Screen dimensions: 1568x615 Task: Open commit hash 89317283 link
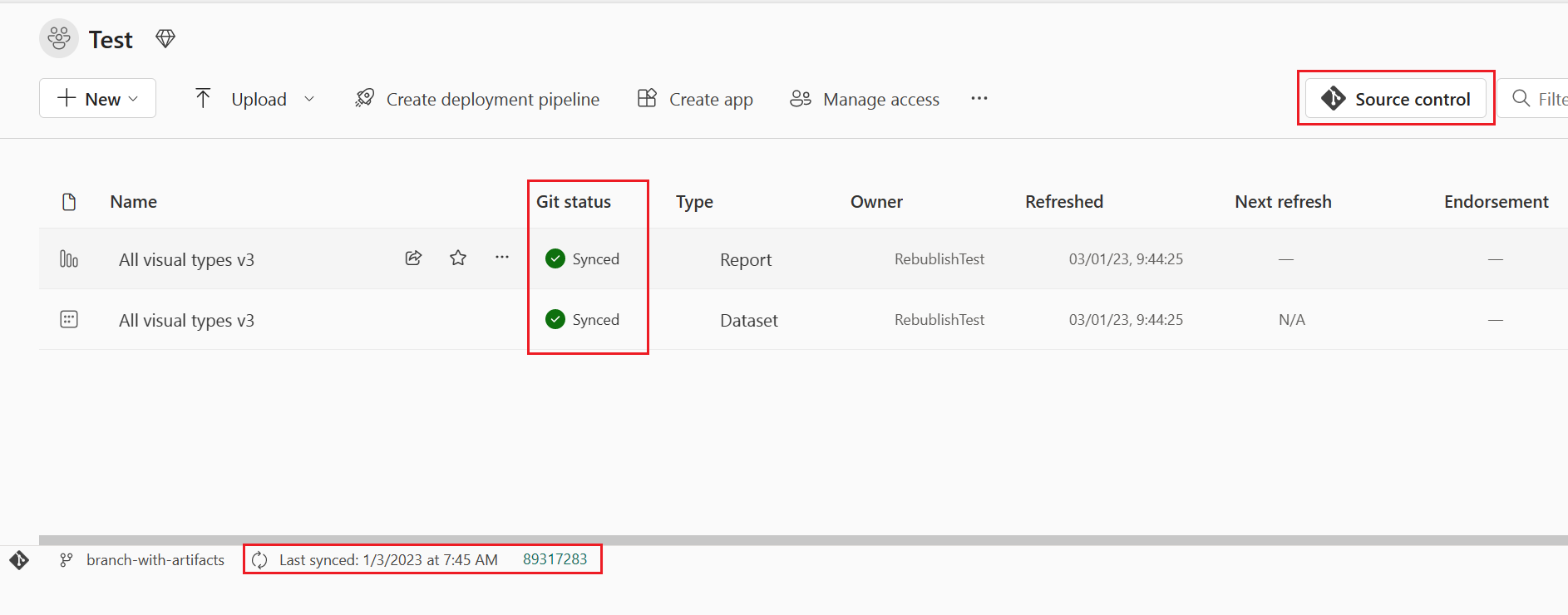pyautogui.click(x=555, y=559)
